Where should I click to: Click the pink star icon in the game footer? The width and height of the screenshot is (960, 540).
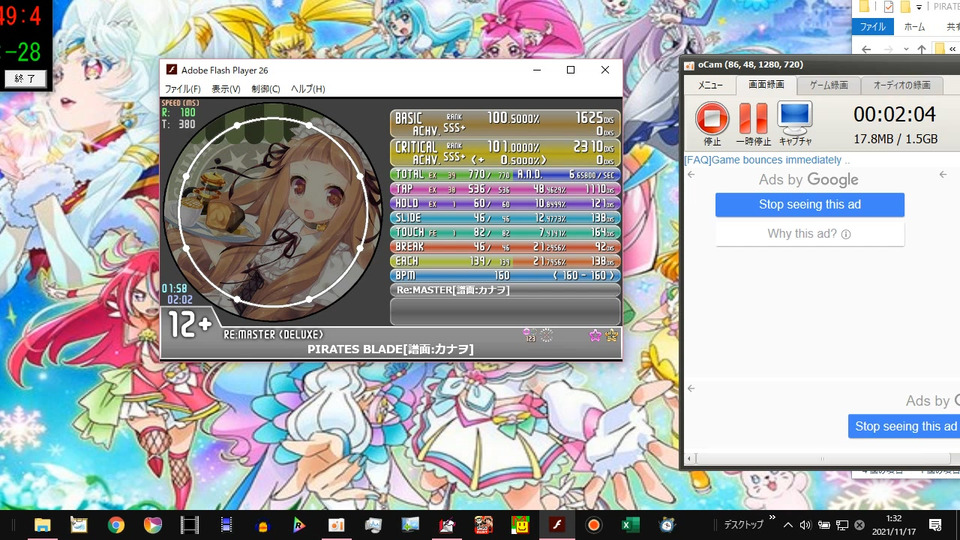595,335
